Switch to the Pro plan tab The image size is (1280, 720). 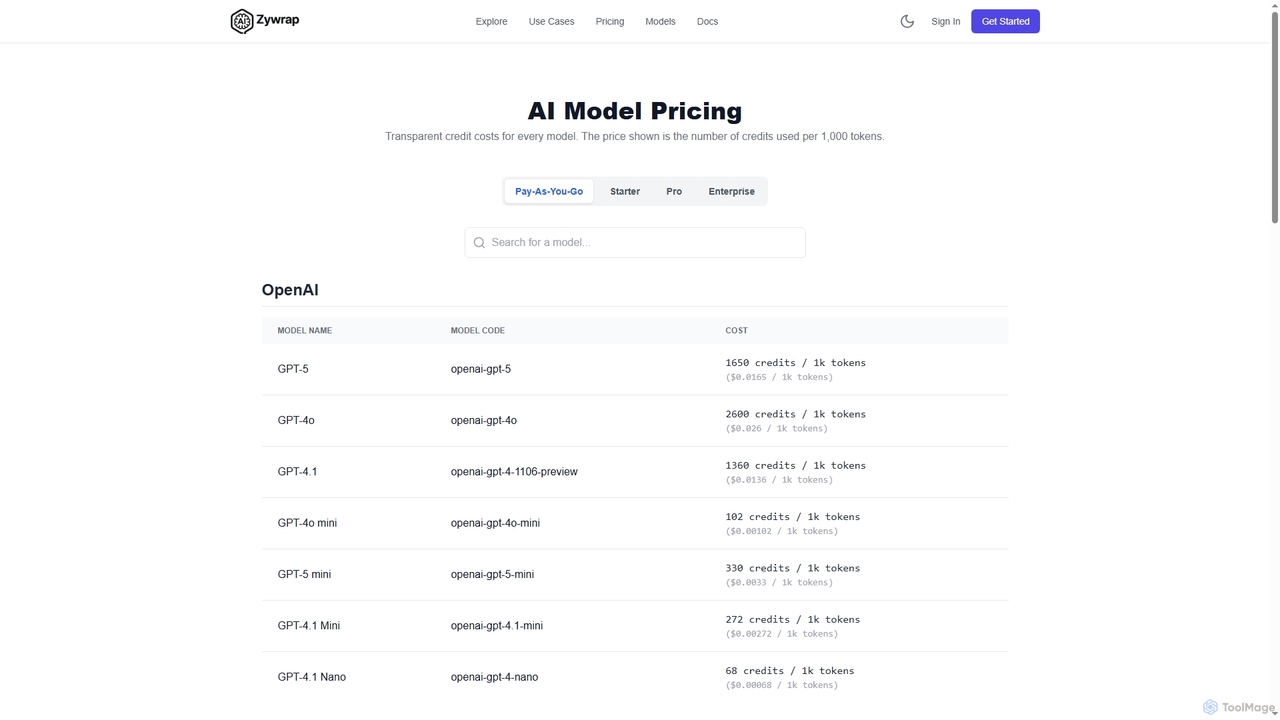(674, 191)
